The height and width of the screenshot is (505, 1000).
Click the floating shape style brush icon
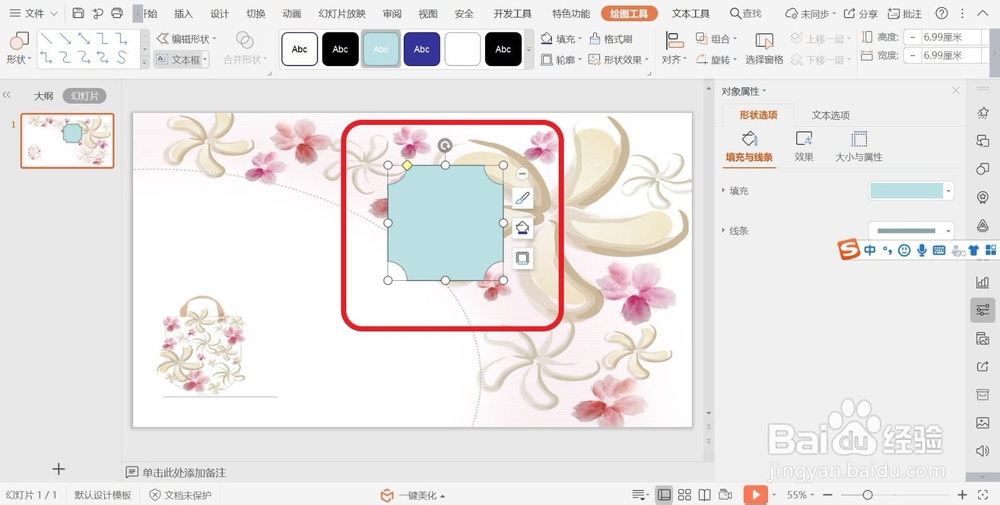tap(522, 199)
